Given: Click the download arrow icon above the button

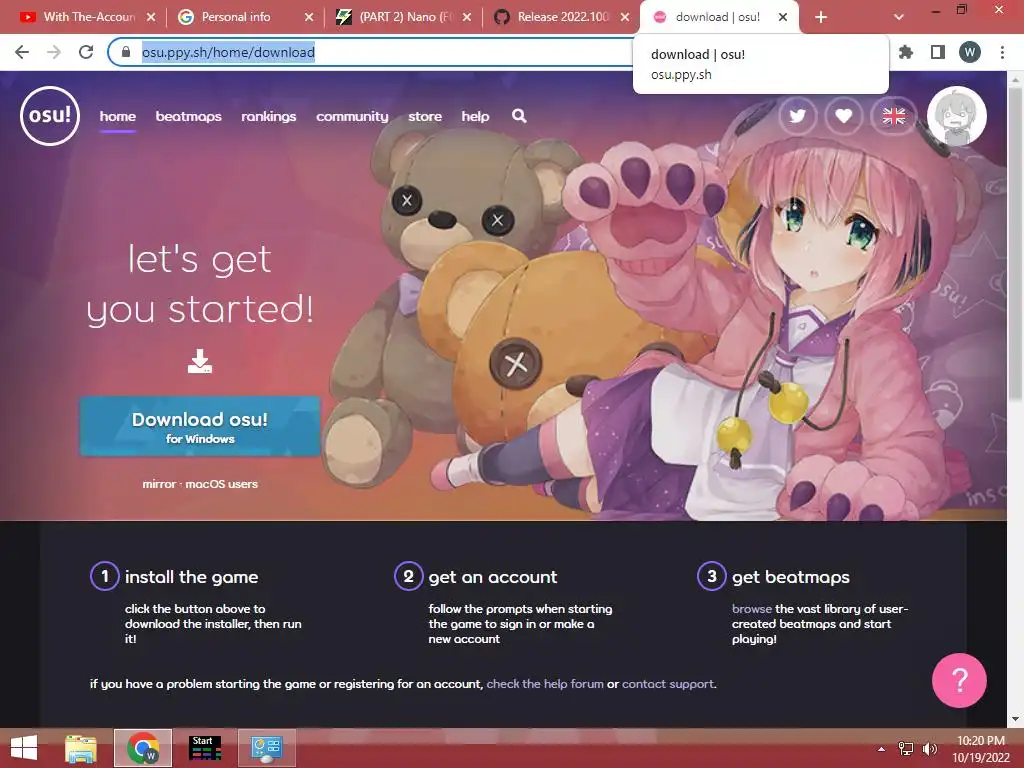Looking at the screenshot, I should (x=200, y=361).
